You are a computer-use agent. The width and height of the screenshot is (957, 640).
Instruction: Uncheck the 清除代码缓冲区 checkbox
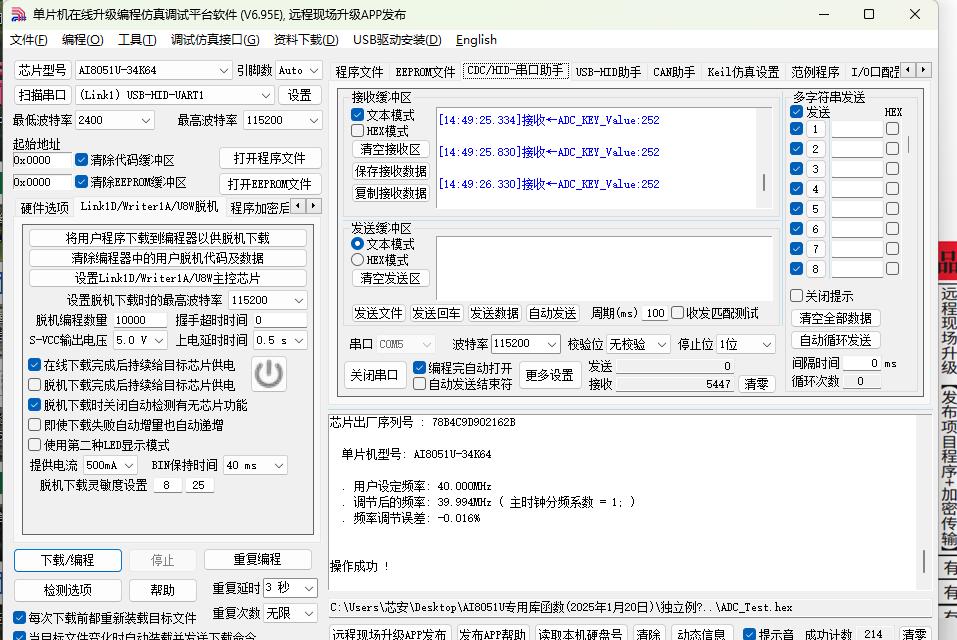[82, 160]
